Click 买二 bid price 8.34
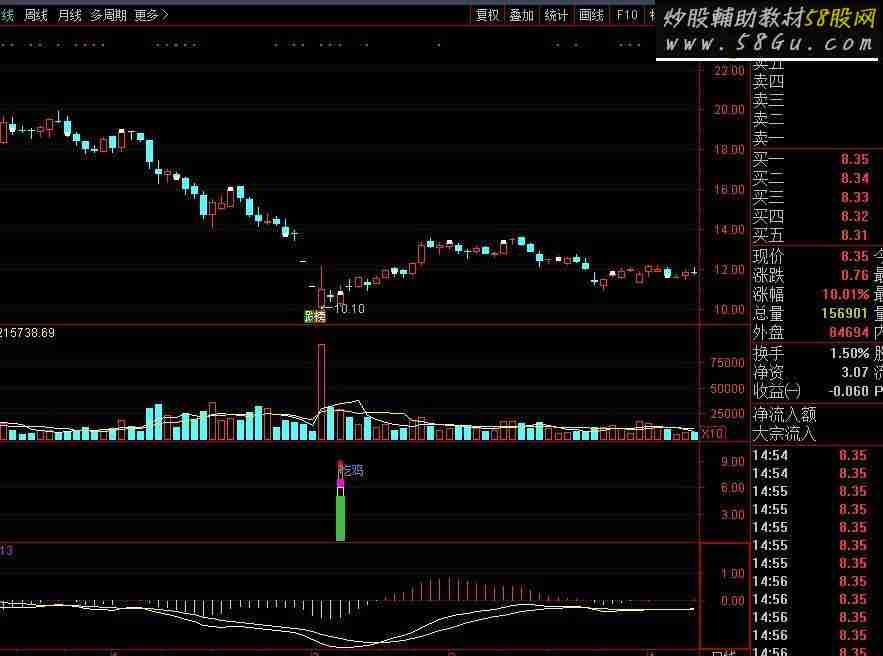The width and height of the screenshot is (883, 656). pyautogui.click(x=855, y=178)
